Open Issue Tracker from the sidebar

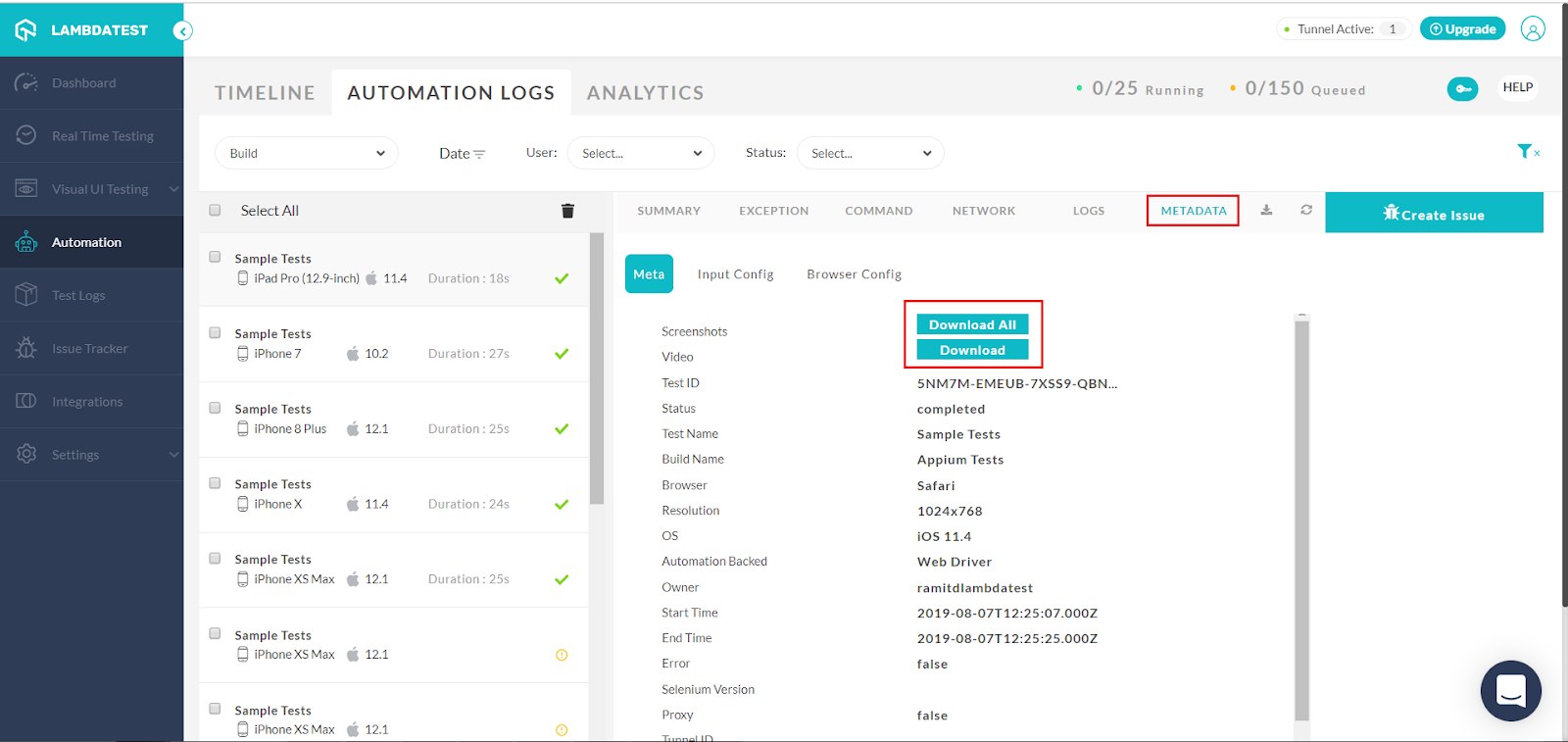(90, 348)
